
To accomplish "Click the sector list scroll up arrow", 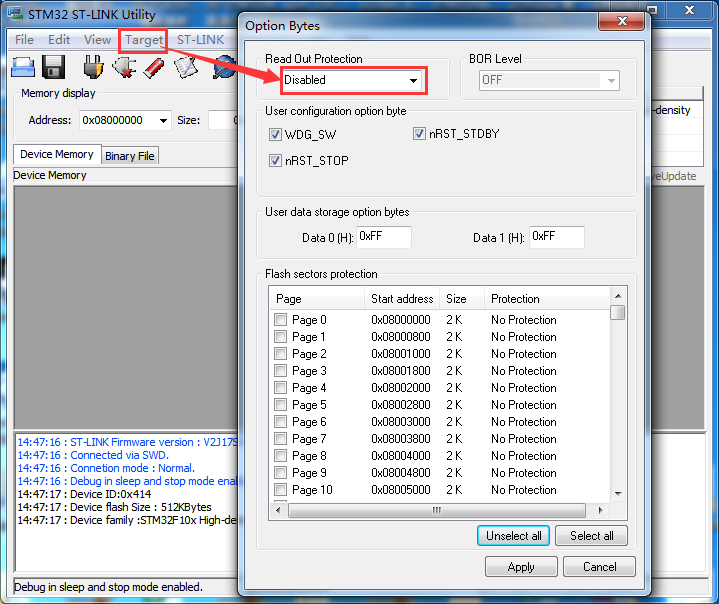I will 618,296.
